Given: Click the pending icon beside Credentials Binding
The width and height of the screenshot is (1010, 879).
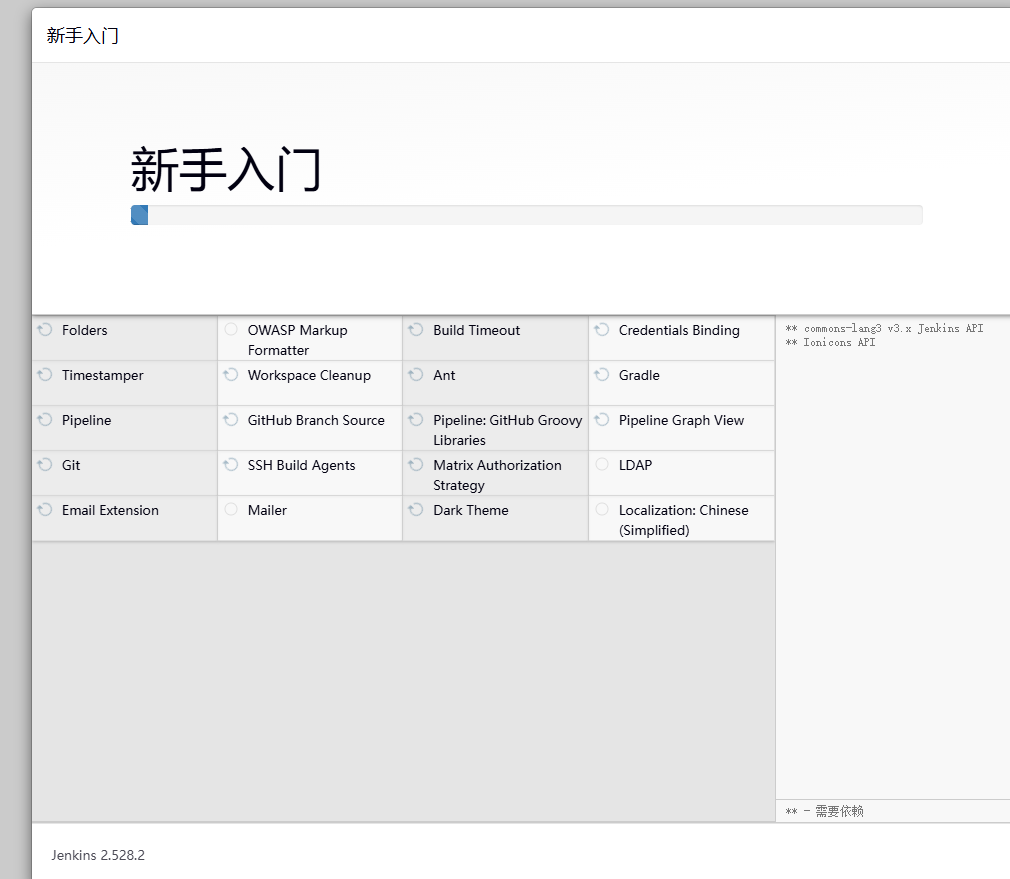Looking at the screenshot, I should pos(602,330).
